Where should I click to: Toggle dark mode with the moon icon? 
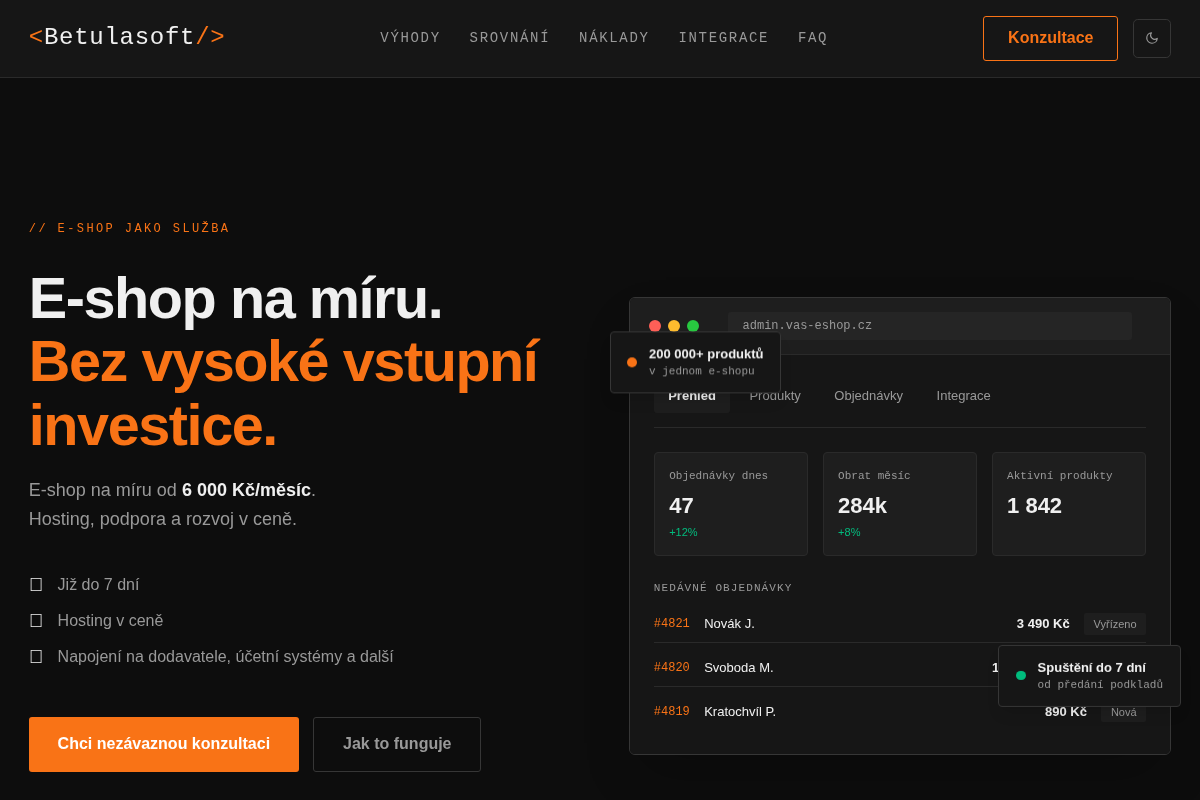click(x=1152, y=38)
